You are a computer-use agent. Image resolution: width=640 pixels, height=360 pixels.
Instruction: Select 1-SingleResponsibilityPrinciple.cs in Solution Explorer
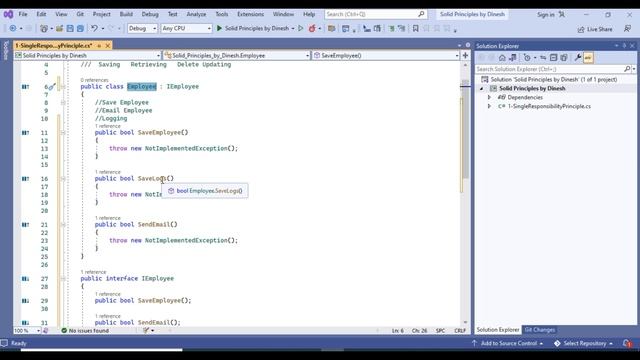point(549,106)
